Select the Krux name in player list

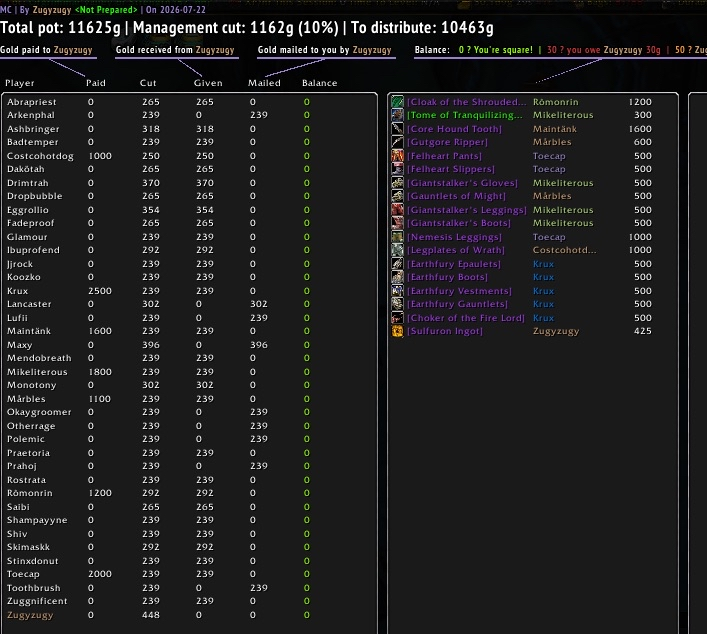click(17, 291)
